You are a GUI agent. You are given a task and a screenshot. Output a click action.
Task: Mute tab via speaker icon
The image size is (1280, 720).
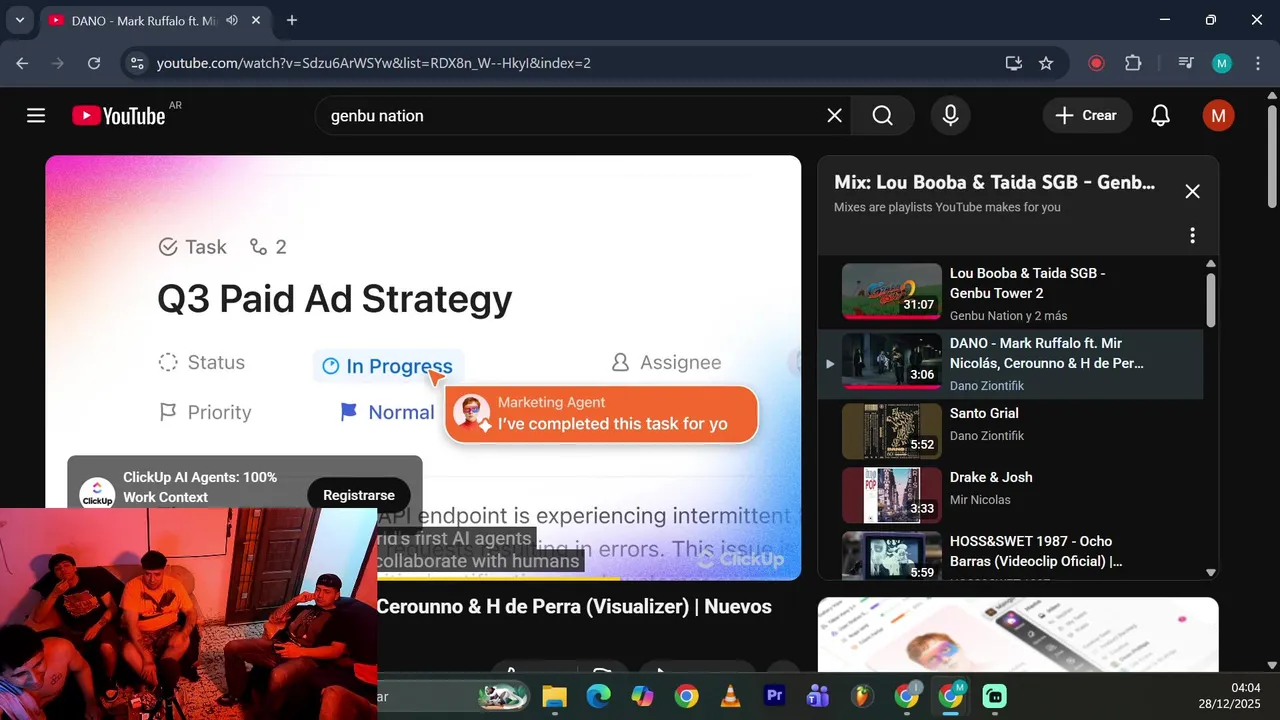232,20
